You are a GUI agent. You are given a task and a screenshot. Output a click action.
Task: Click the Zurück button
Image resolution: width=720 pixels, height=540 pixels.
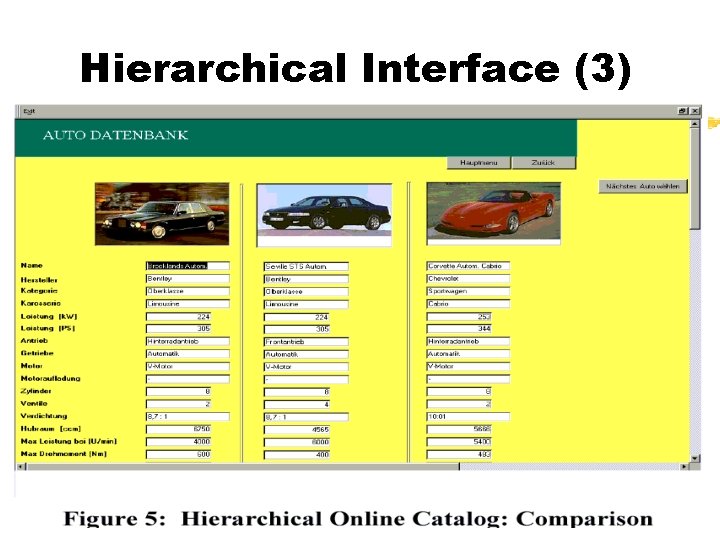pyautogui.click(x=543, y=163)
